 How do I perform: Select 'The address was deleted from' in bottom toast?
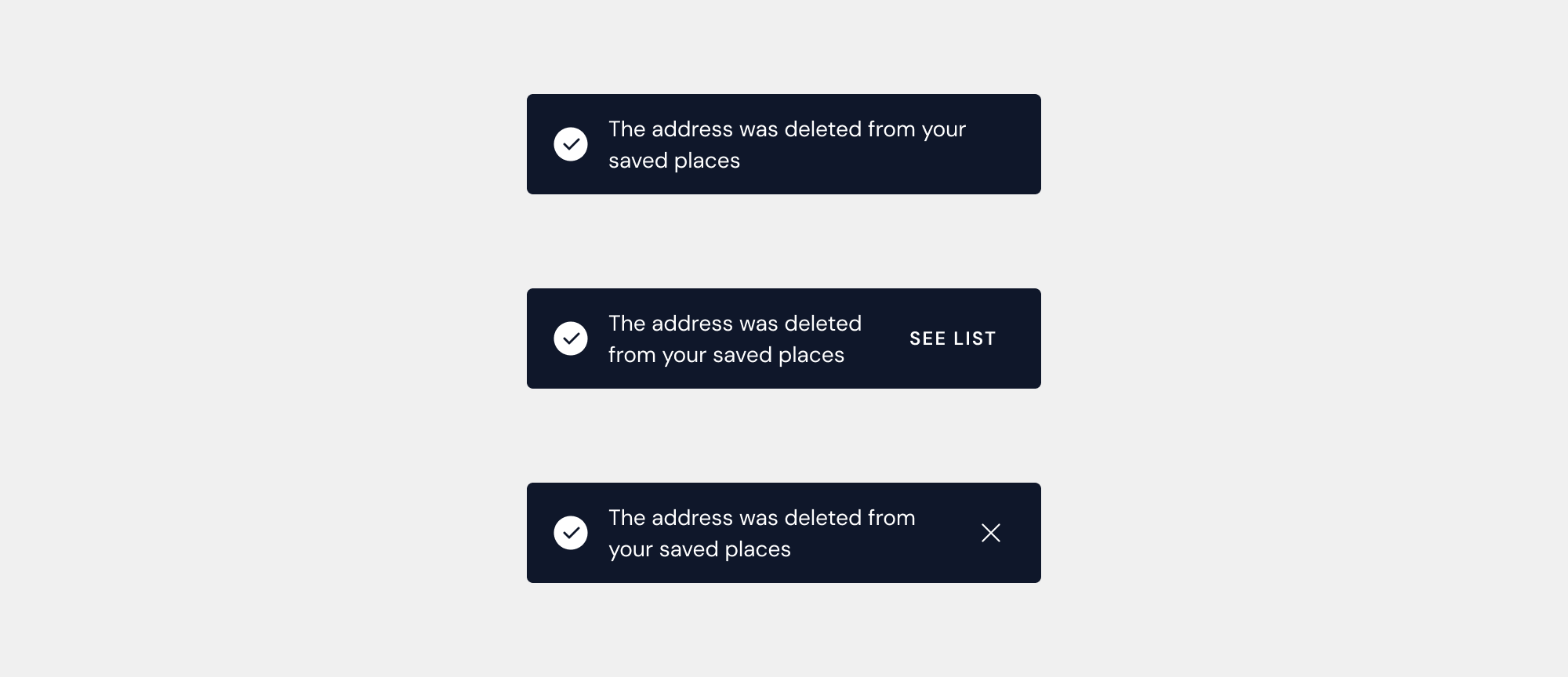pos(762,518)
